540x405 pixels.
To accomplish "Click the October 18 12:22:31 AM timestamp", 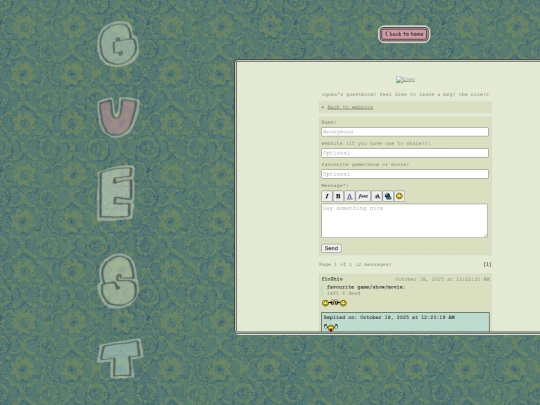I will click(x=442, y=279).
